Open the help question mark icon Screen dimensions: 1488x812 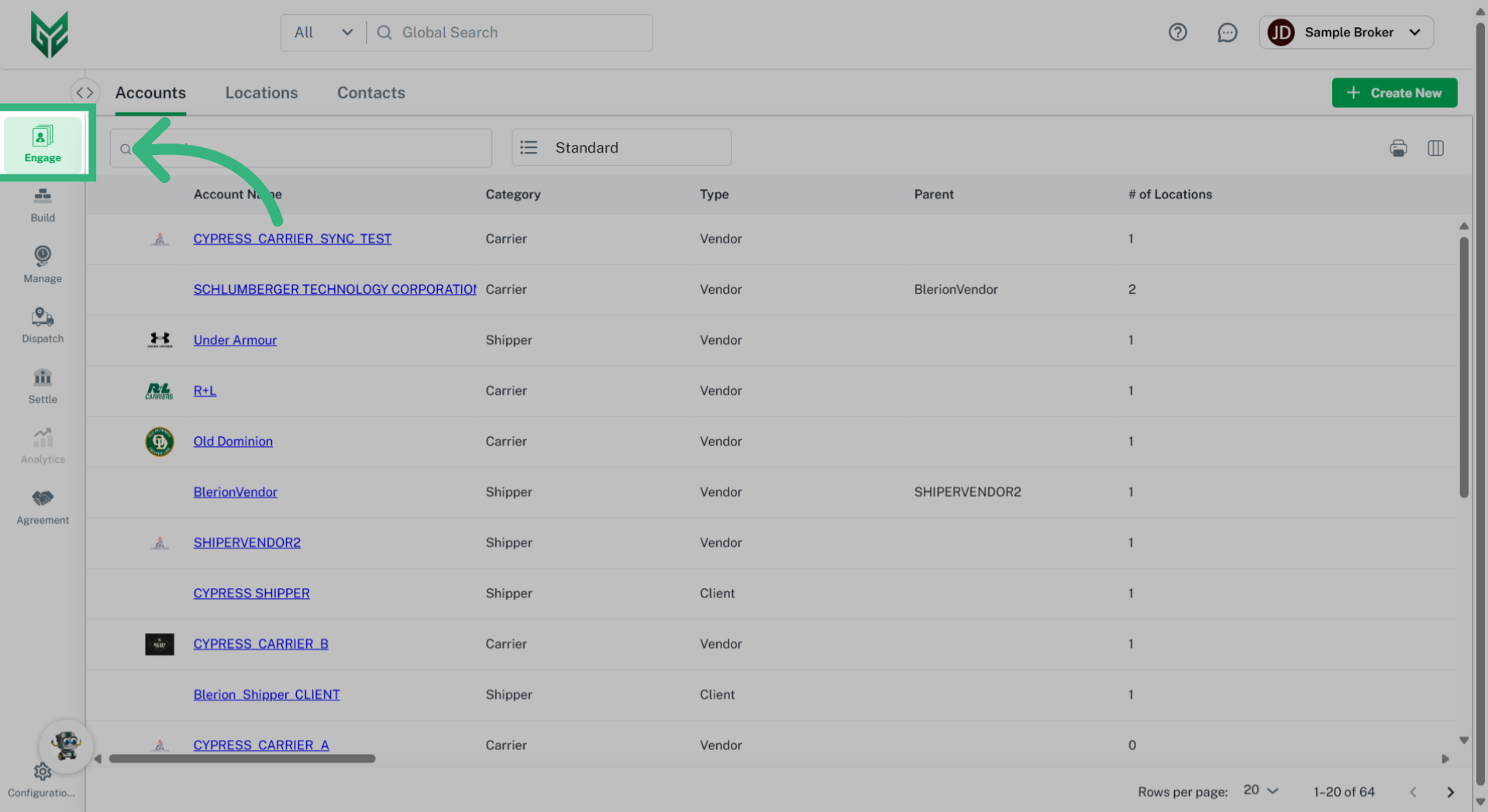(1177, 33)
